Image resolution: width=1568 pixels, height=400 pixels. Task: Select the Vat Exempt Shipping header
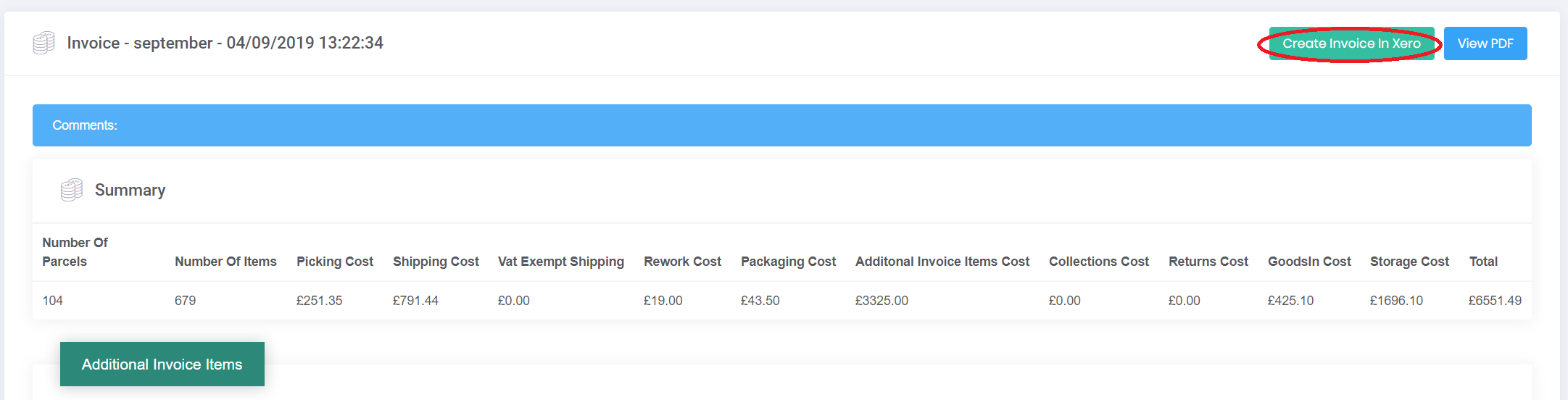(x=561, y=262)
